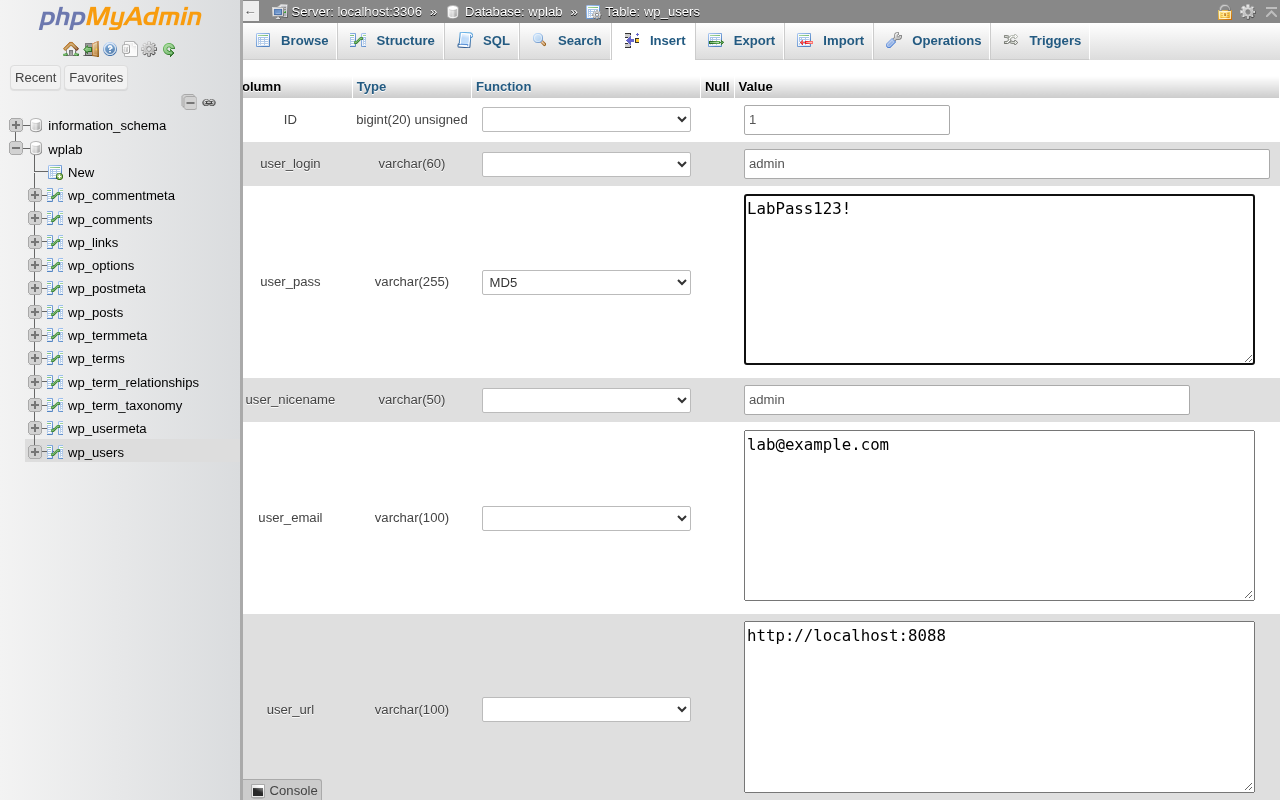Open function dropdown for user_url
Image resolution: width=1280 pixels, height=800 pixels.
[x=586, y=709]
